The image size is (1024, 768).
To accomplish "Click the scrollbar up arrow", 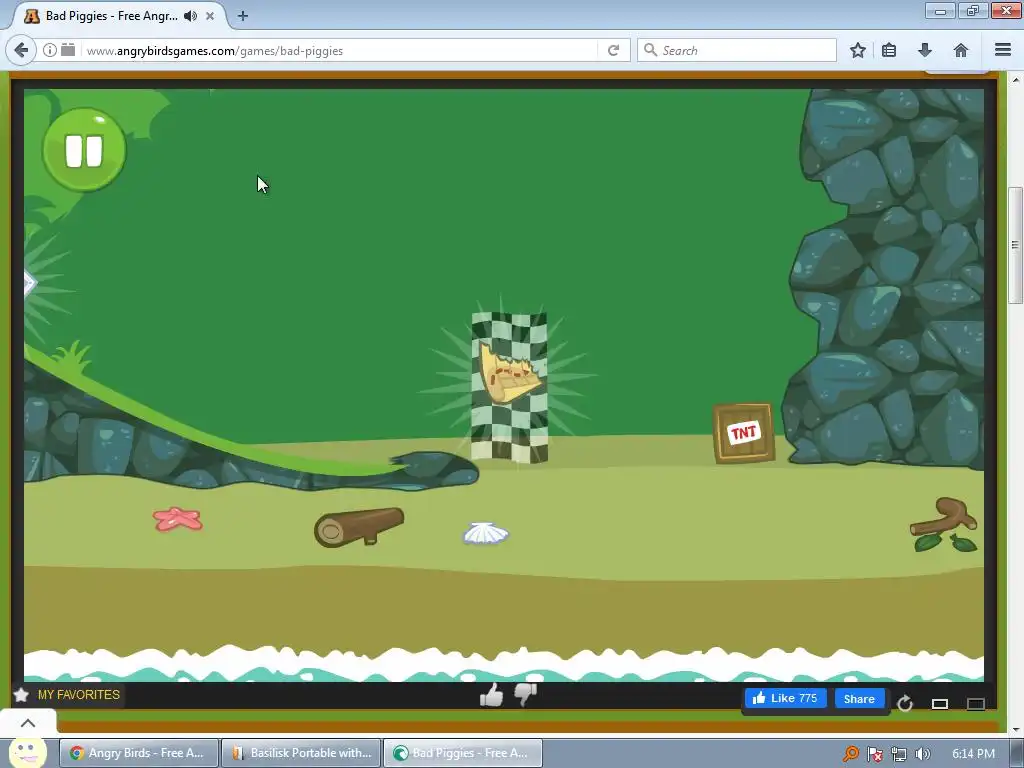I will coord(1016,80).
